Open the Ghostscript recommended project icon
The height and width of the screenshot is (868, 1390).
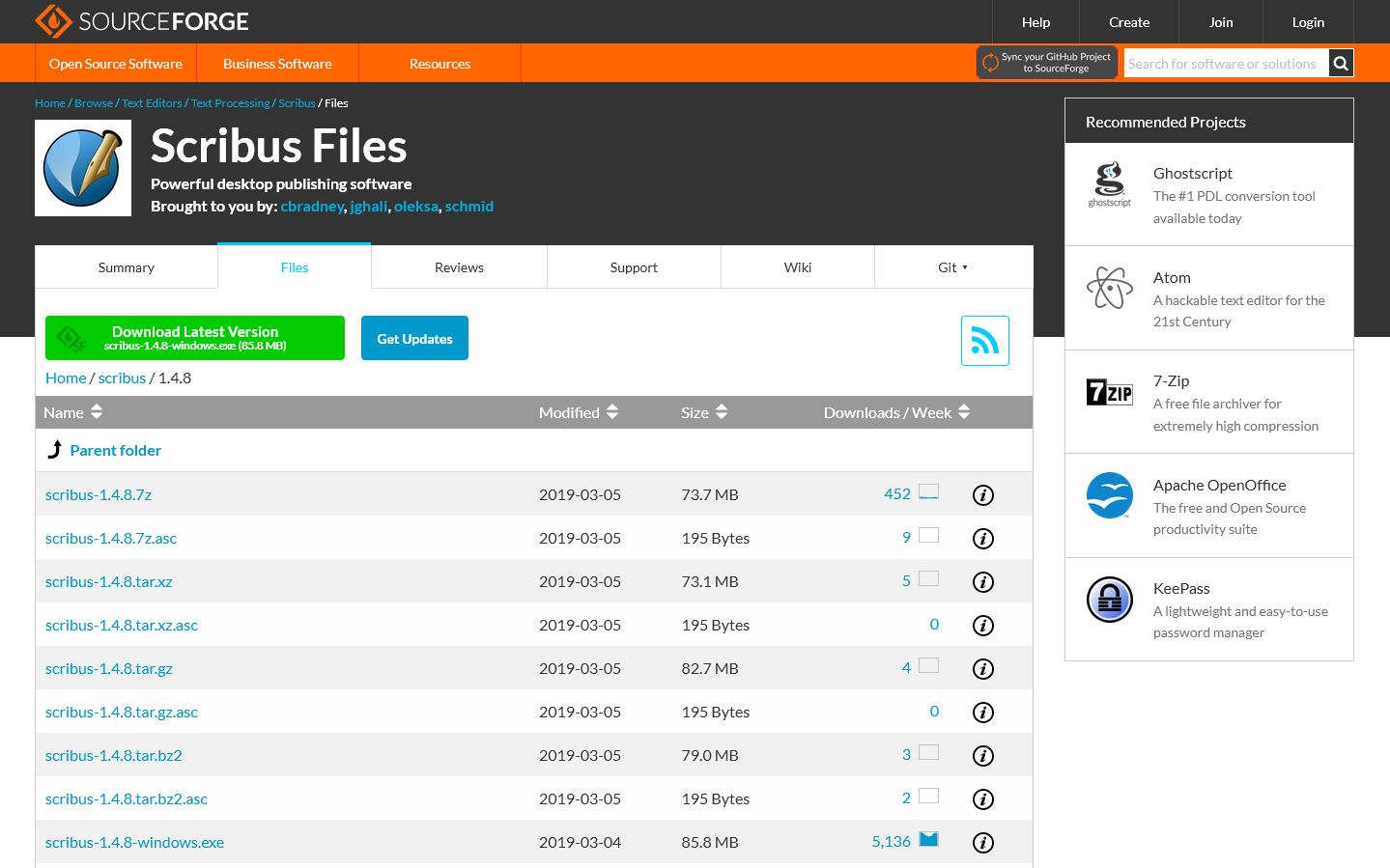[1109, 184]
